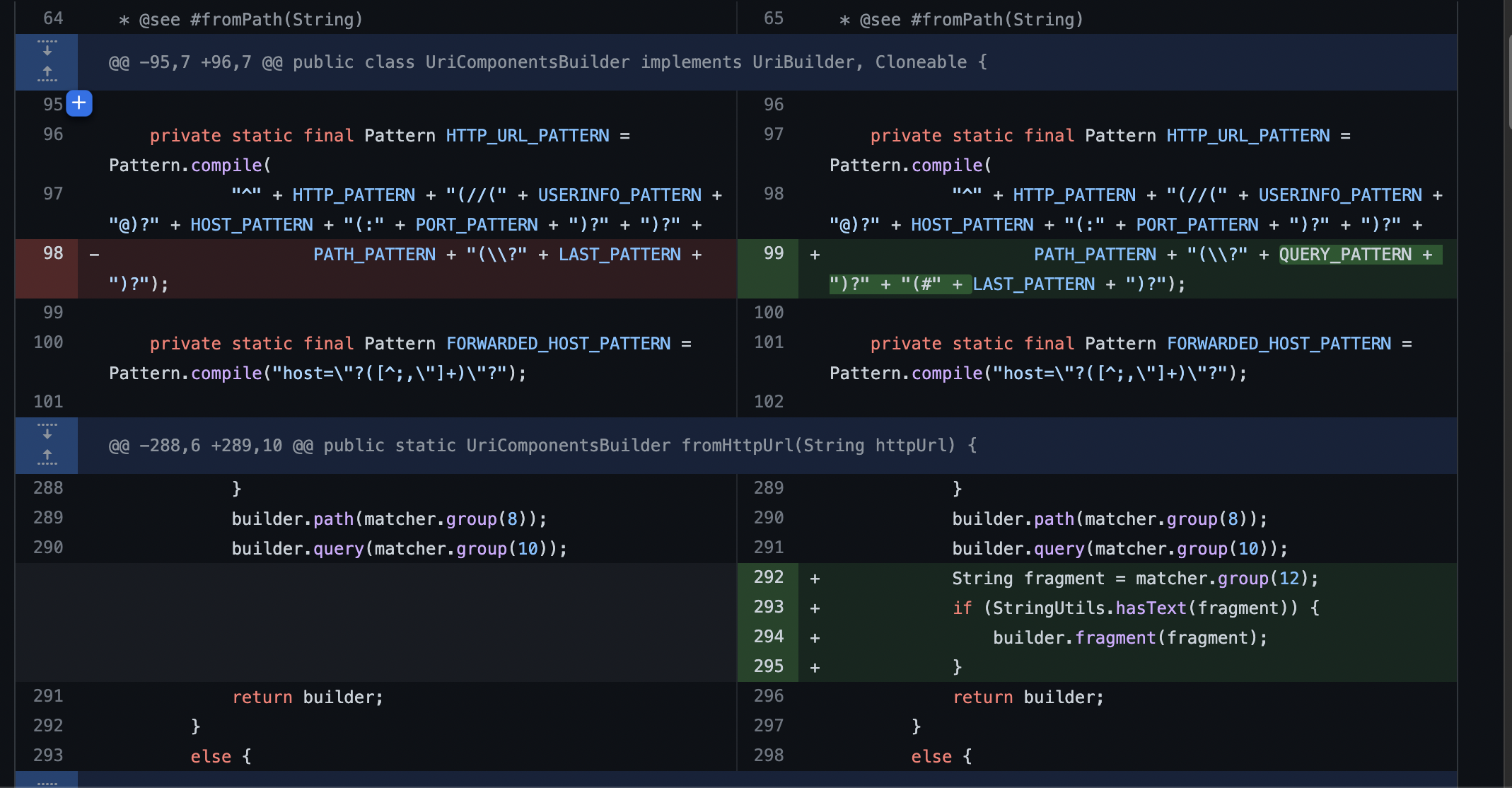Click line number 65 beside '@see #fromPath(String)'
Image resolution: width=1512 pixels, height=788 pixels.
[774, 18]
